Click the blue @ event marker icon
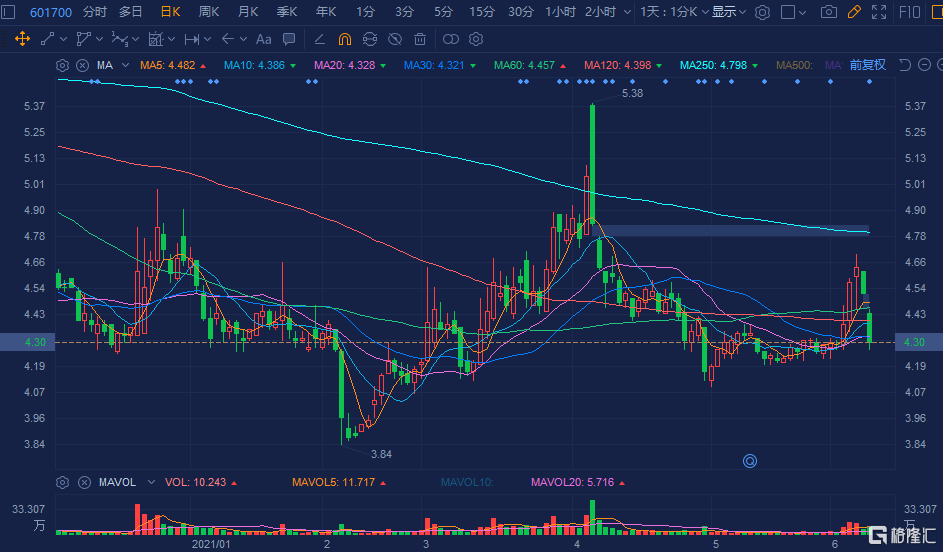This screenshot has width=943, height=552. tap(750, 461)
